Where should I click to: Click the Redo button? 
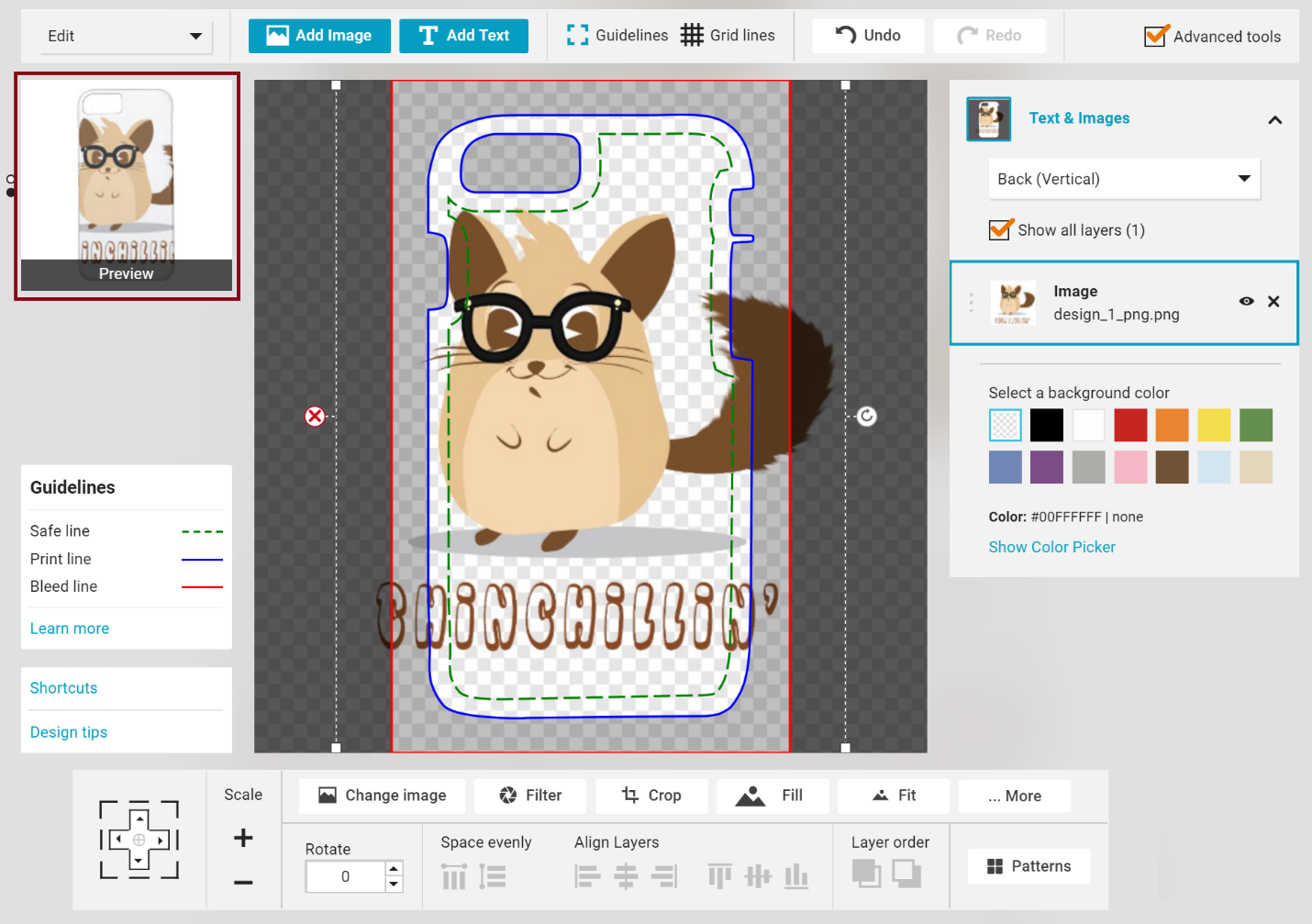point(989,36)
